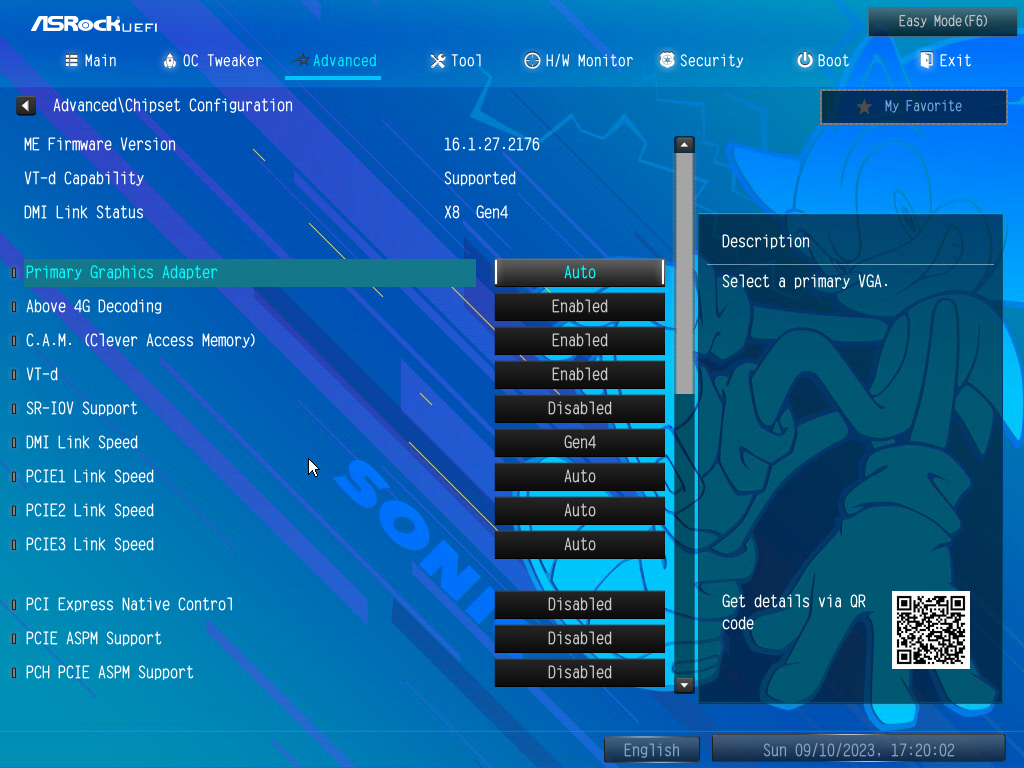Click the ASRock UEFI logo

[x=95, y=24]
